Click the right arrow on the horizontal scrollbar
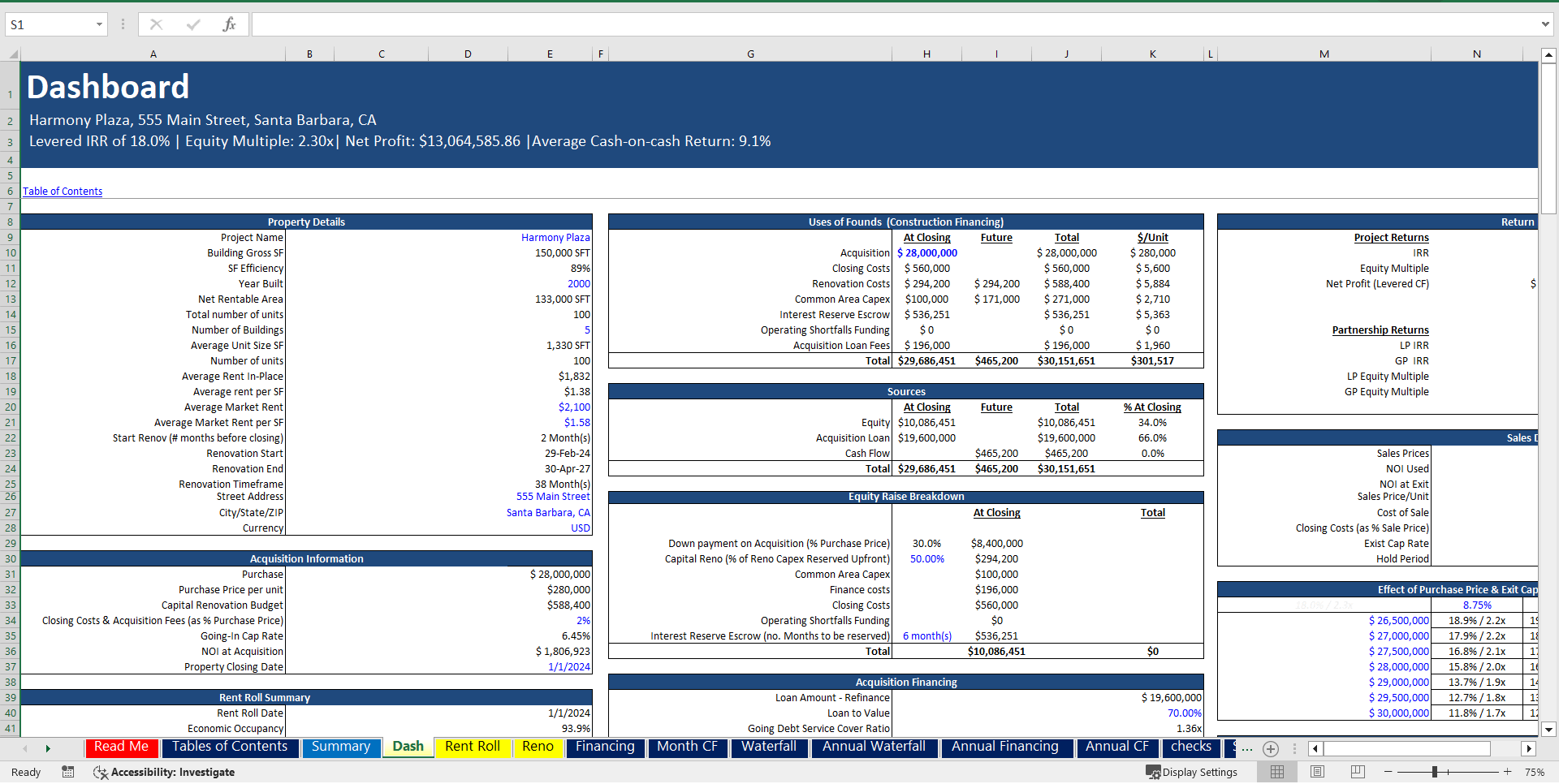 (x=1530, y=748)
